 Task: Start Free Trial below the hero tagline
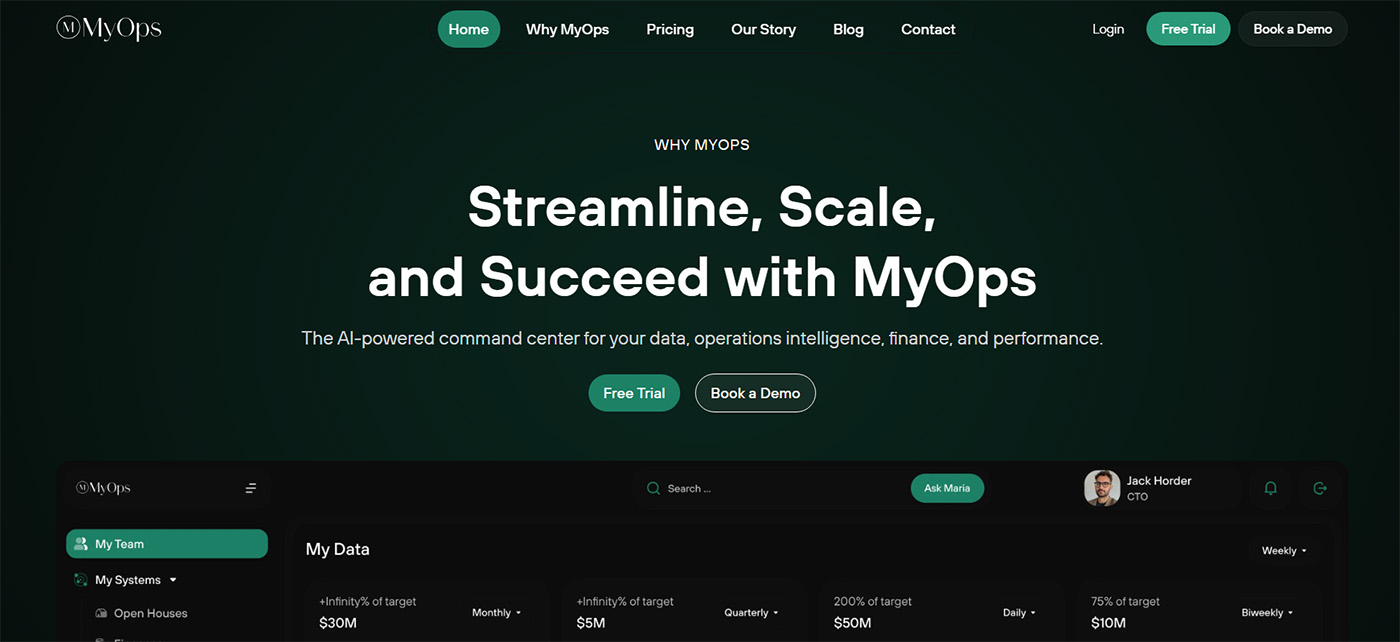(x=634, y=393)
